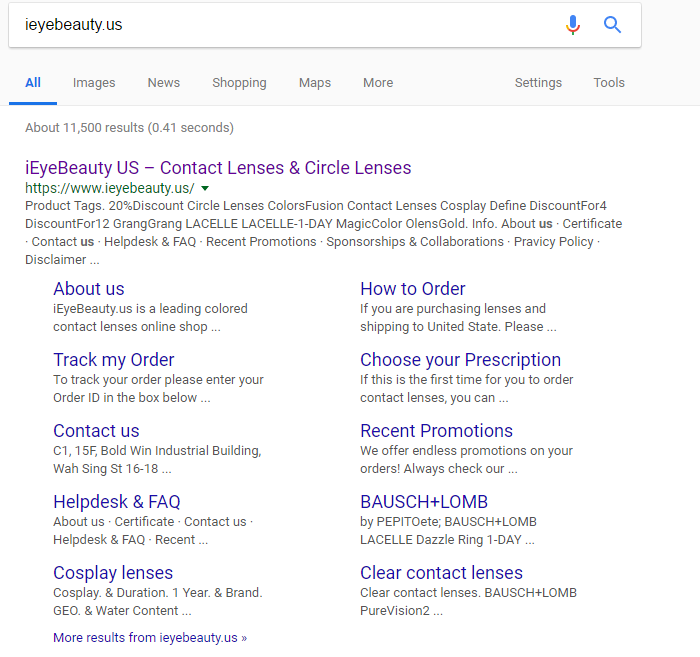Select the Shopping tab

point(239,83)
